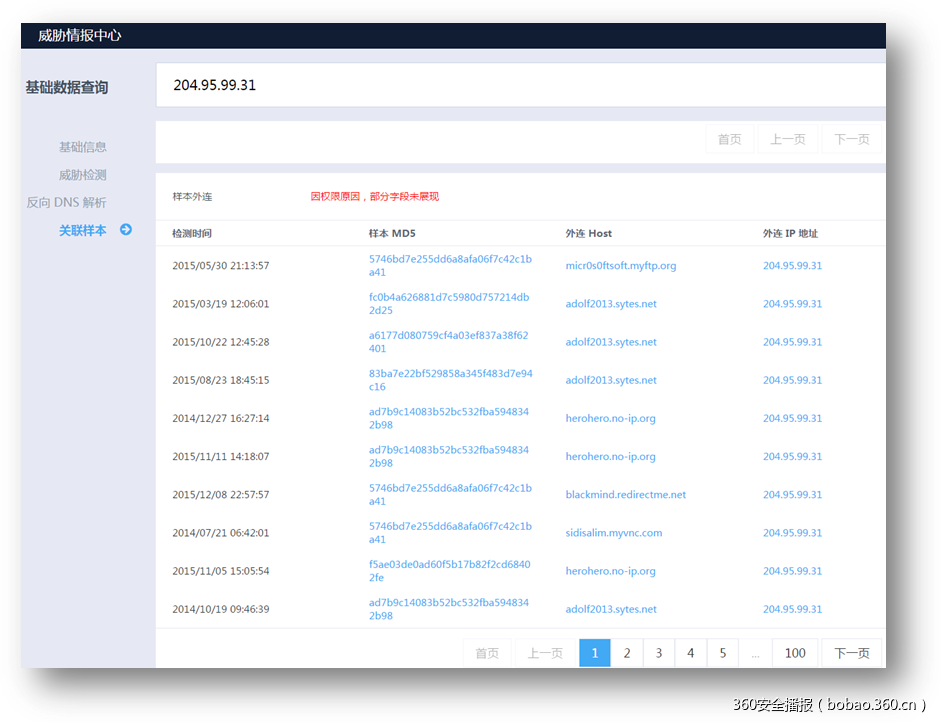Go to page 1 in pagination
The image size is (941, 723).
click(595, 653)
